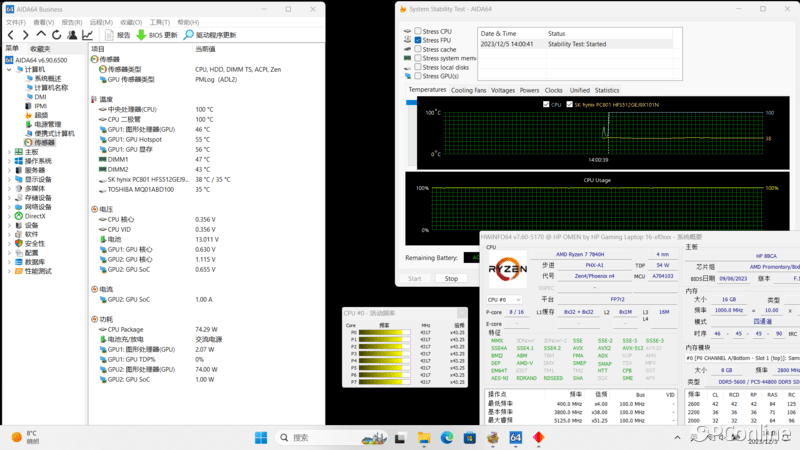The width and height of the screenshot is (800, 450).
Task: Show hidden system tray icons
Action: (x=677, y=437)
